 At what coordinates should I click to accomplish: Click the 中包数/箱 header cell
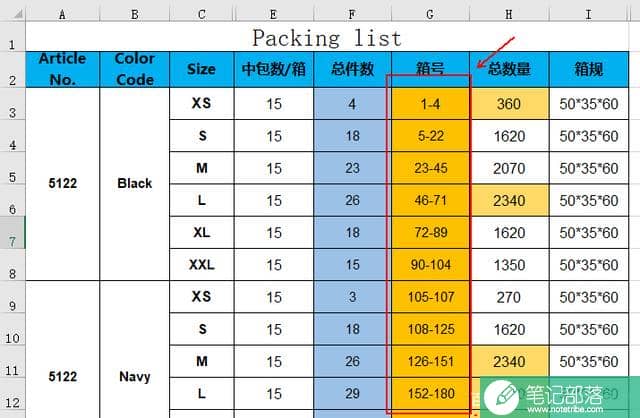click(x=274, y=69)
